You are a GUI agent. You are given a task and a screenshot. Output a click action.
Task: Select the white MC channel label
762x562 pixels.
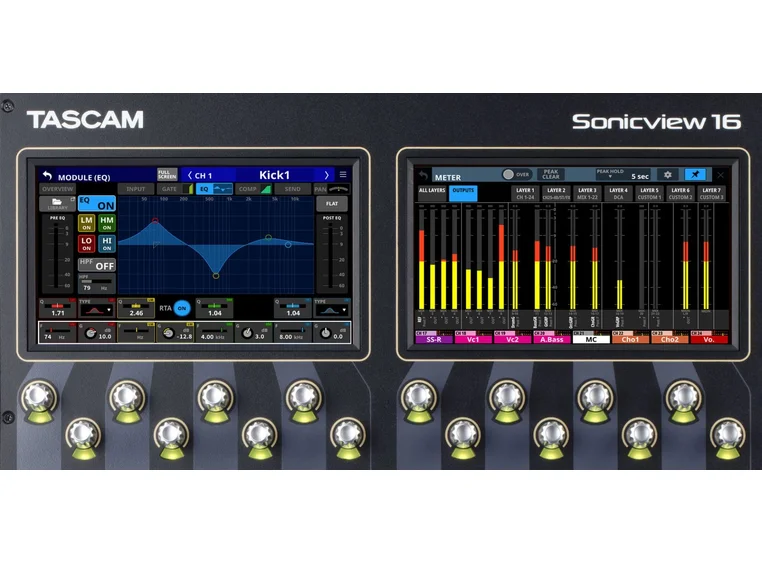coord(591,339)
